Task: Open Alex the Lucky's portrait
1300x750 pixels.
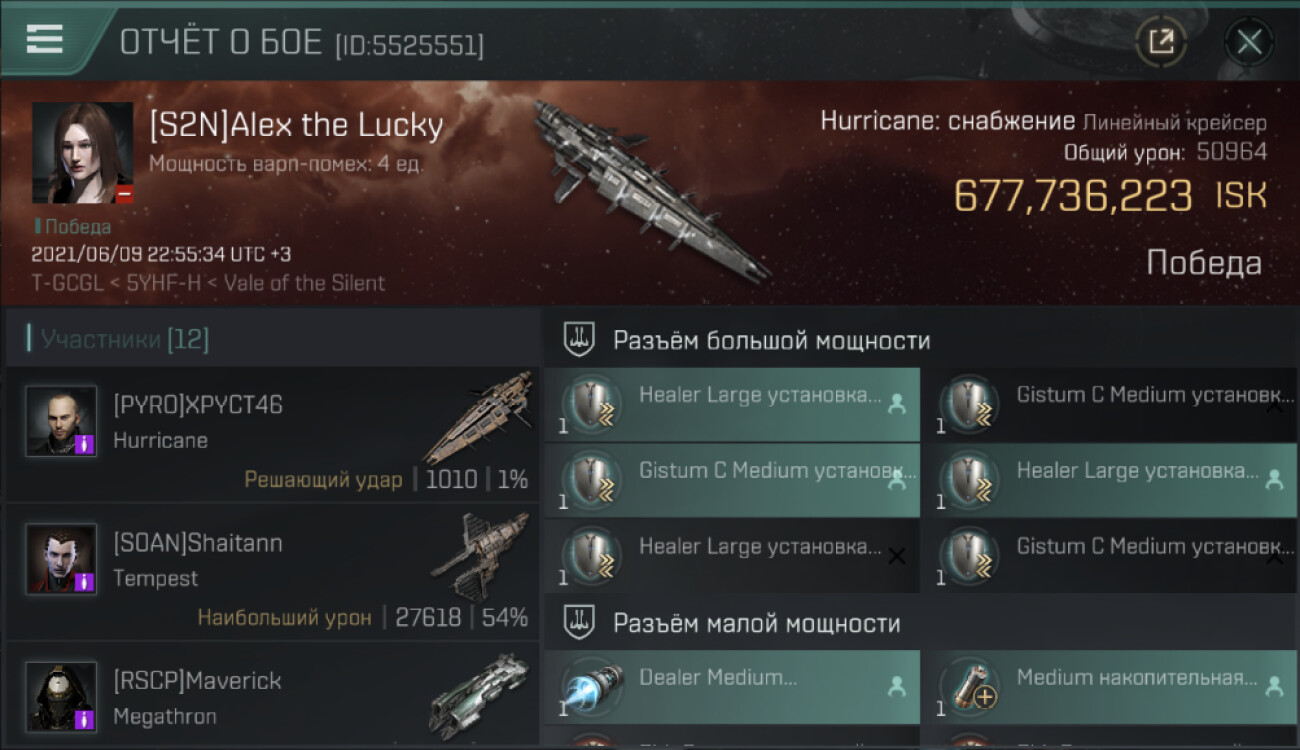Action: click(82, 152)
